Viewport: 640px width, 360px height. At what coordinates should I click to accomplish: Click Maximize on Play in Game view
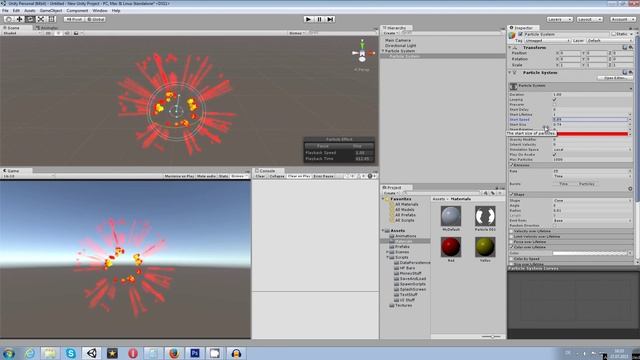(x=179, y=176)
